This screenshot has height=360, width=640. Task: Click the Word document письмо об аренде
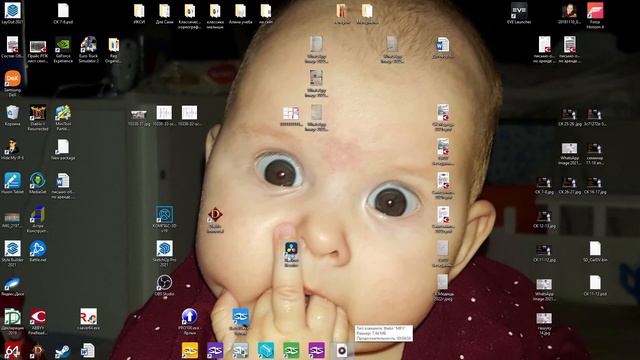coord(63,181)
